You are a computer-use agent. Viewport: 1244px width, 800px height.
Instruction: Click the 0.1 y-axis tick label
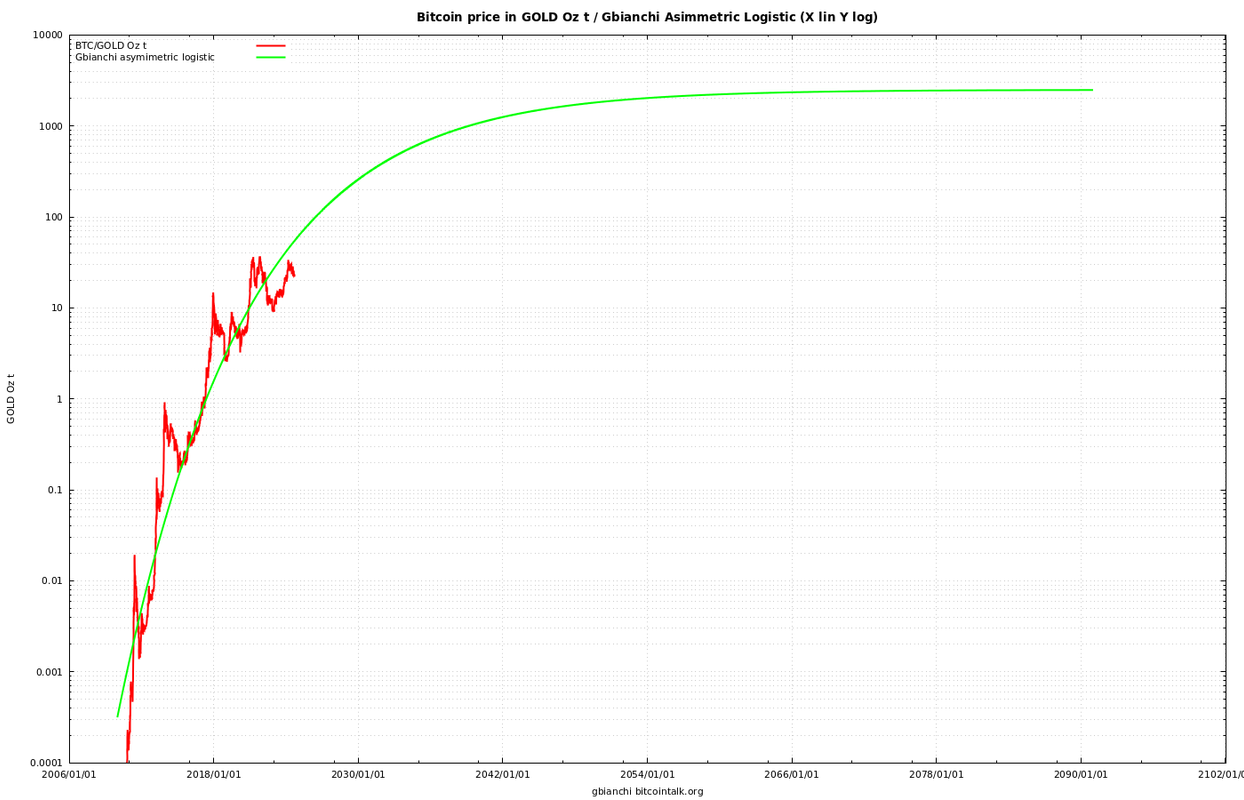54,491
